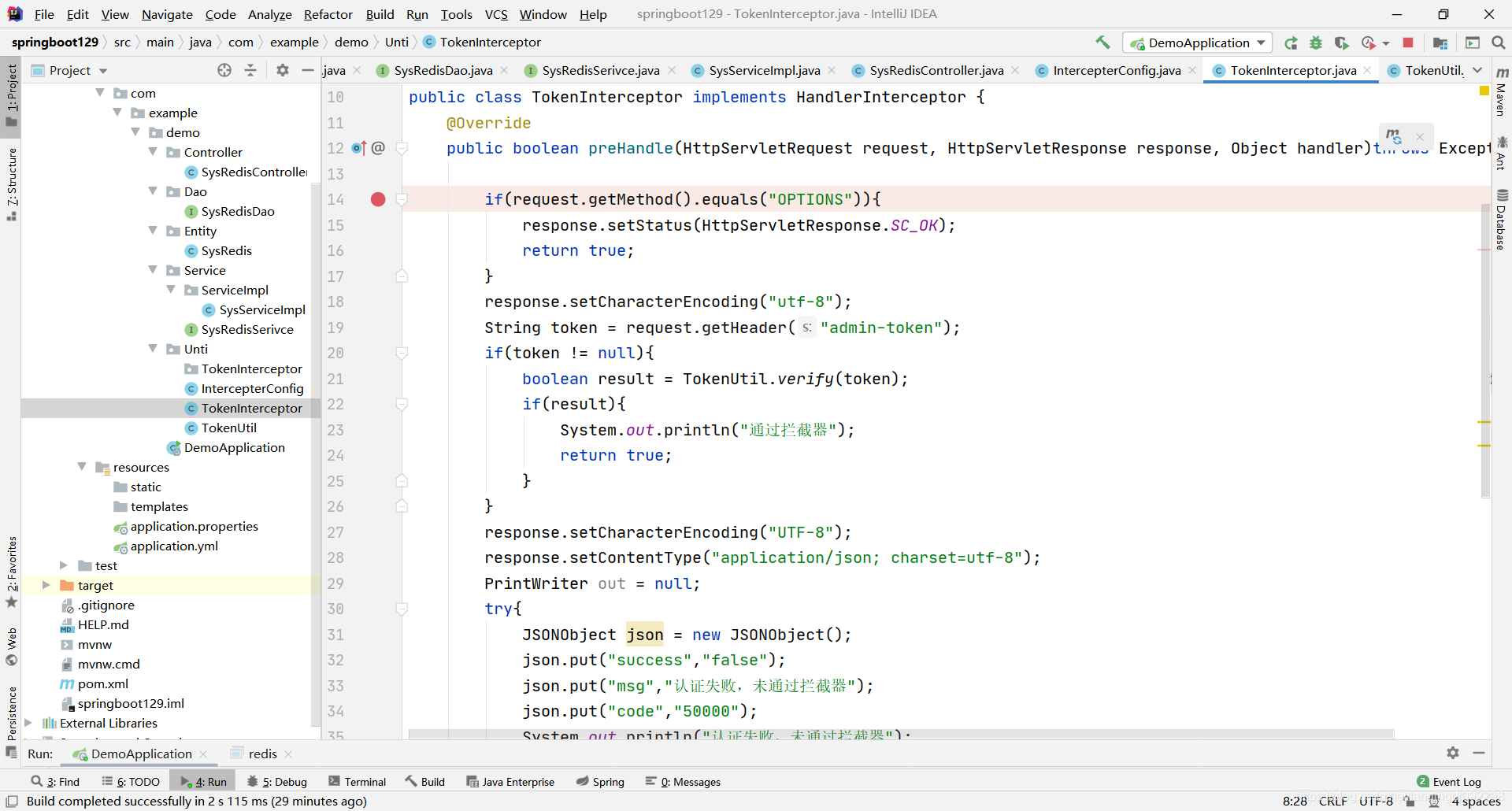Show hidden editor tabs dropdown arrow
1512x811 pixels.
click(x=1477, y=70)
